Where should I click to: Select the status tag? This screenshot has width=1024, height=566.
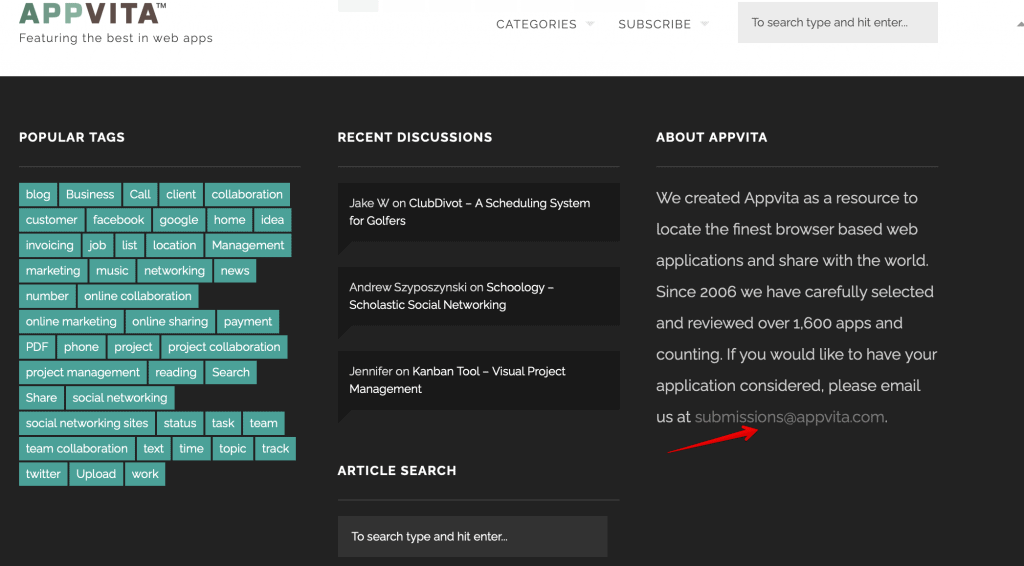pyautogui.click(x=180, y=424)
